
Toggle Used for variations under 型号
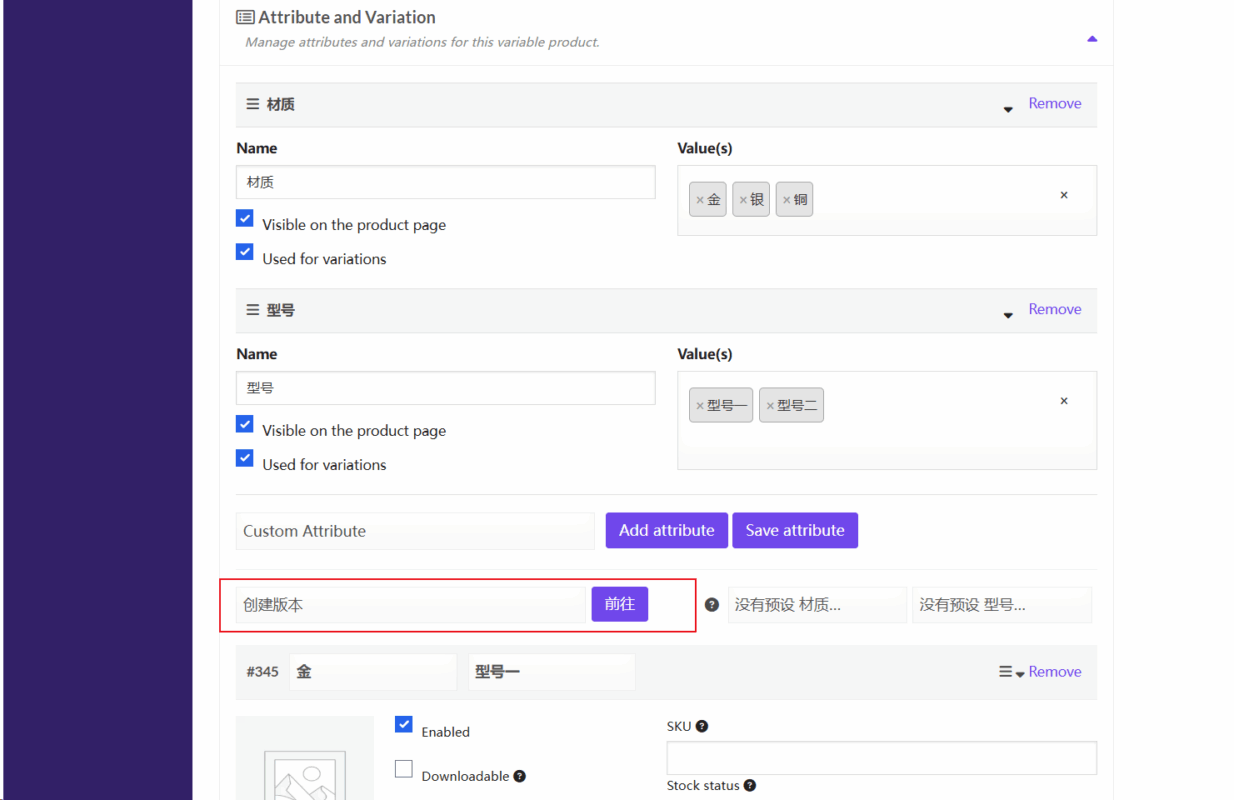[245, 458]
